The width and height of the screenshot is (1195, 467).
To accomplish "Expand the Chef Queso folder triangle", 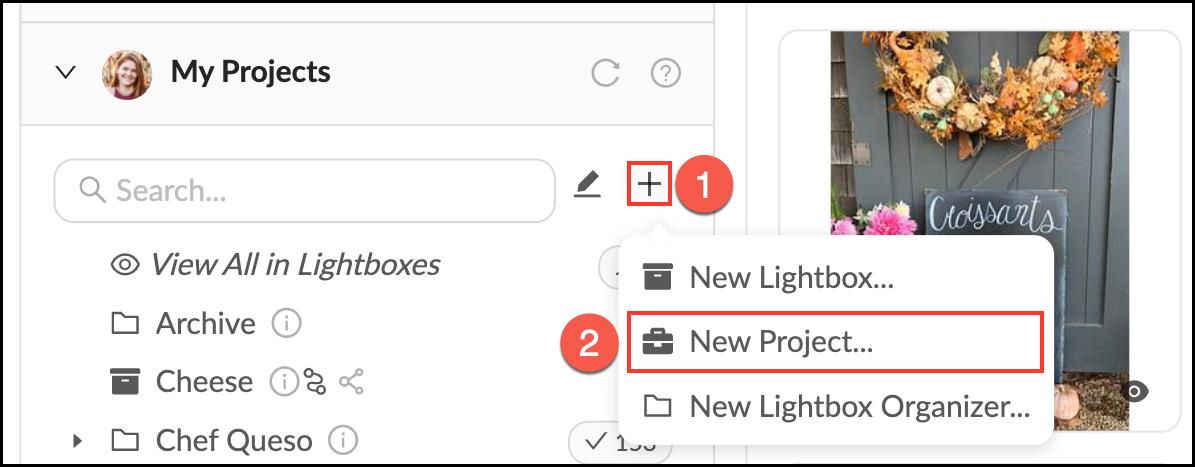I will 78,440.
